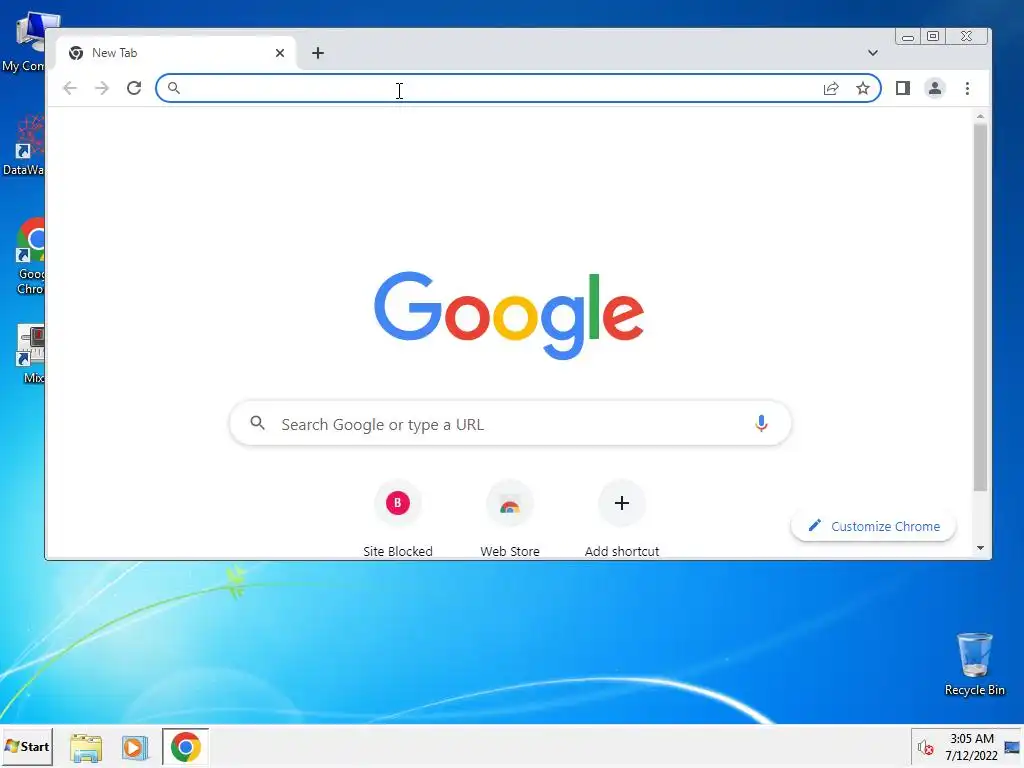Click the Add shortcut plus icon
This screenshot has height=768, width=1024.
[x=622, y=503]
